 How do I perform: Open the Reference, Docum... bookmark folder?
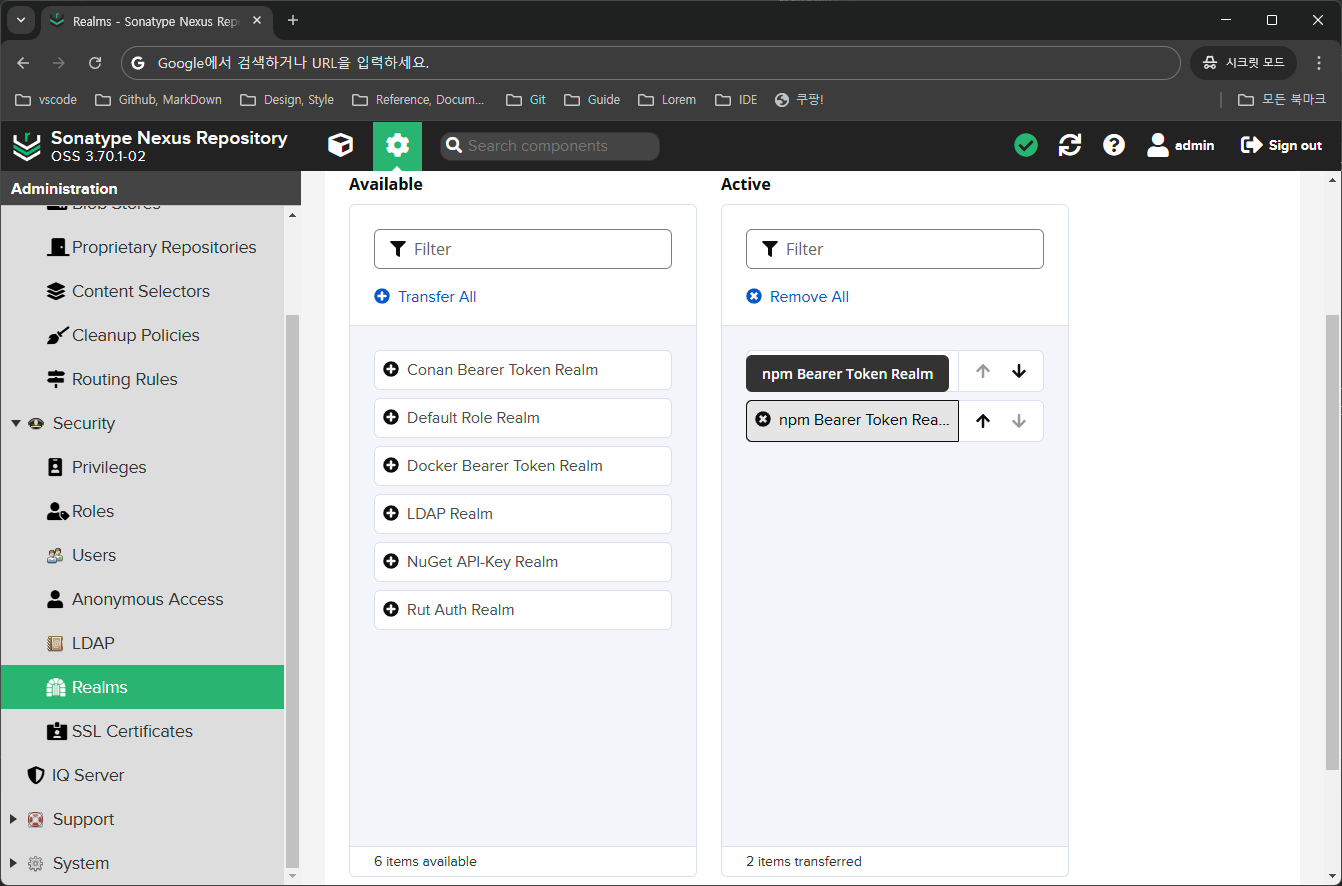418,100
